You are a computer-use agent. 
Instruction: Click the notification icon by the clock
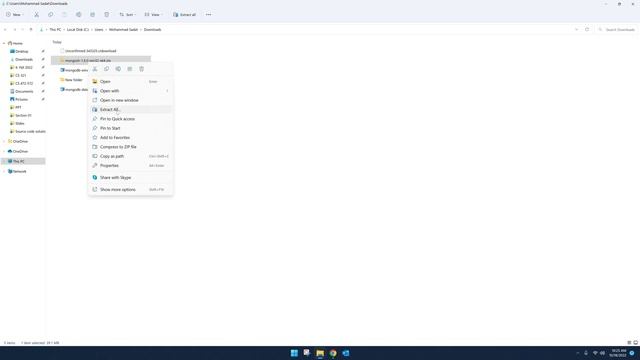point(632,353)
